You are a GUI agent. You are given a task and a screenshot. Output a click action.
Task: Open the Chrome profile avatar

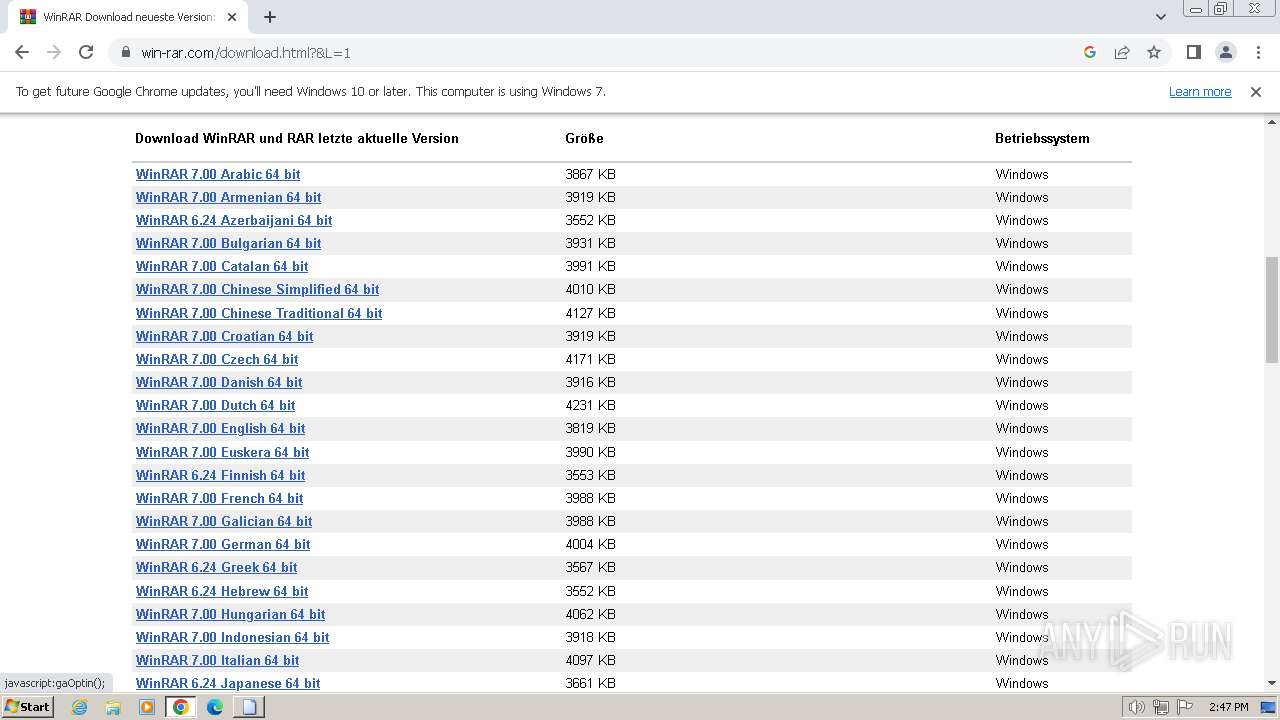tap(1225, 53)
